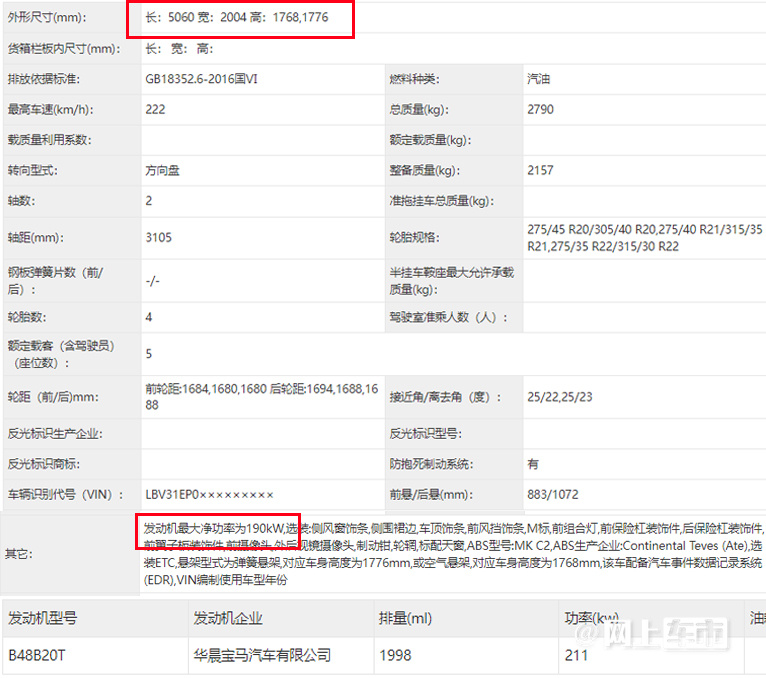Select engine maker cell '华晨宝马汽车有限公司'
The width and height of the screenshot is (766, 678).
(x=262, y=655)
